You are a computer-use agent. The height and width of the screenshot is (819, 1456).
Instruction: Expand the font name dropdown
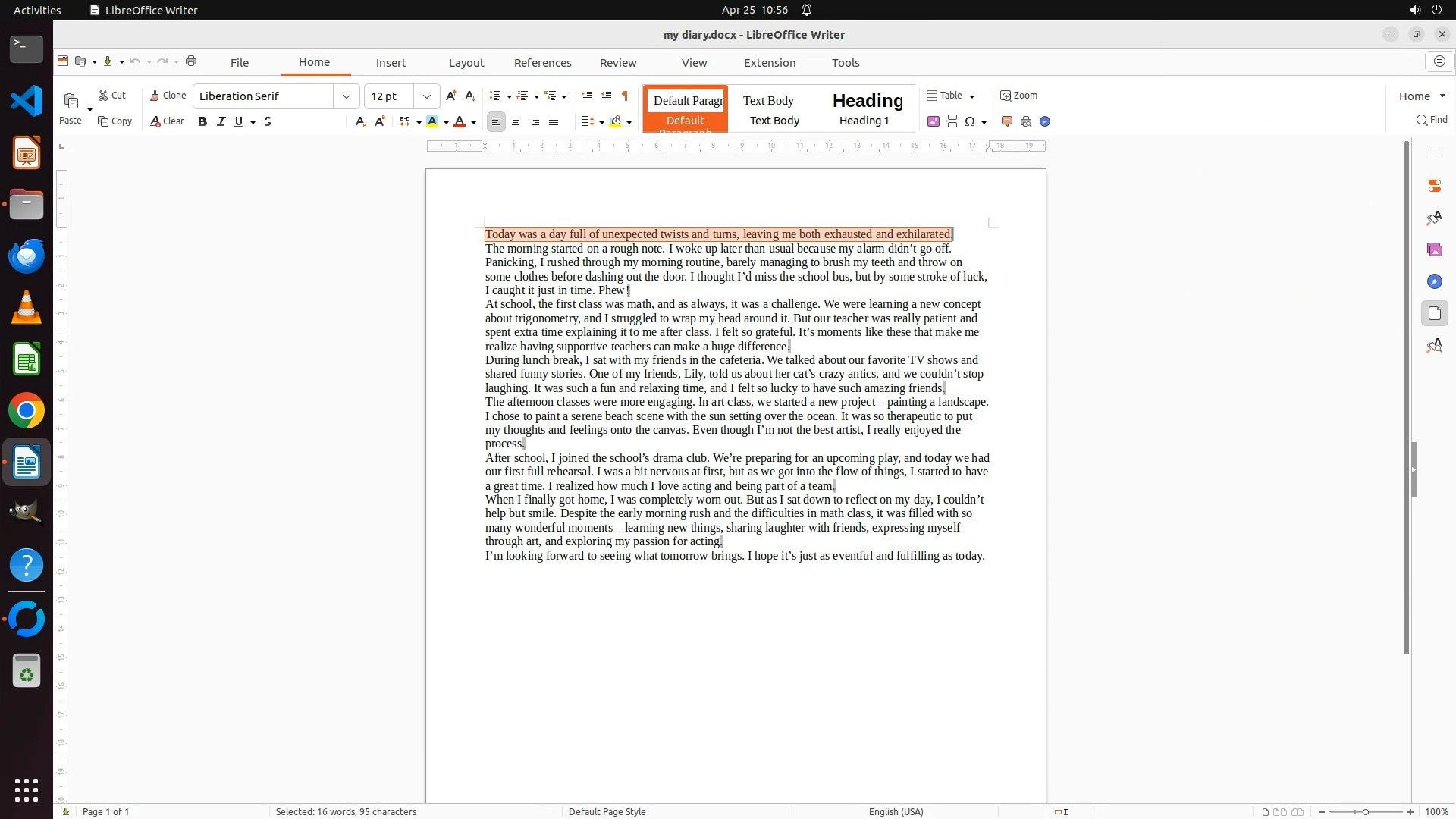(x=347, y=96)
